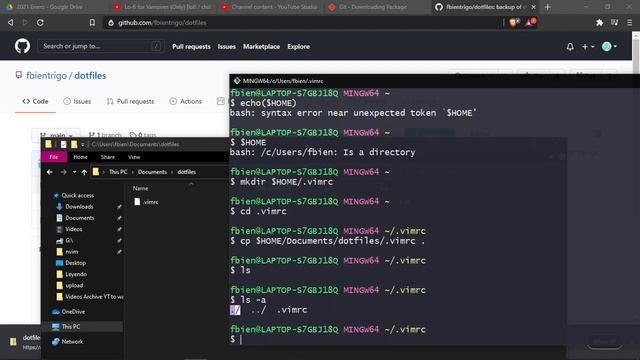The width and height of the screenshot is (640, 360).
Task: Open recent locations dropdown in File Explorer
Action: click(74, 172)
